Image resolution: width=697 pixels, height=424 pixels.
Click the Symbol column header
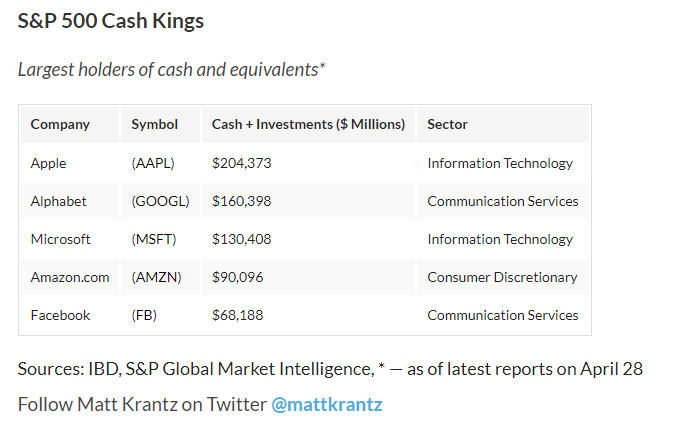tap(155, 124)
